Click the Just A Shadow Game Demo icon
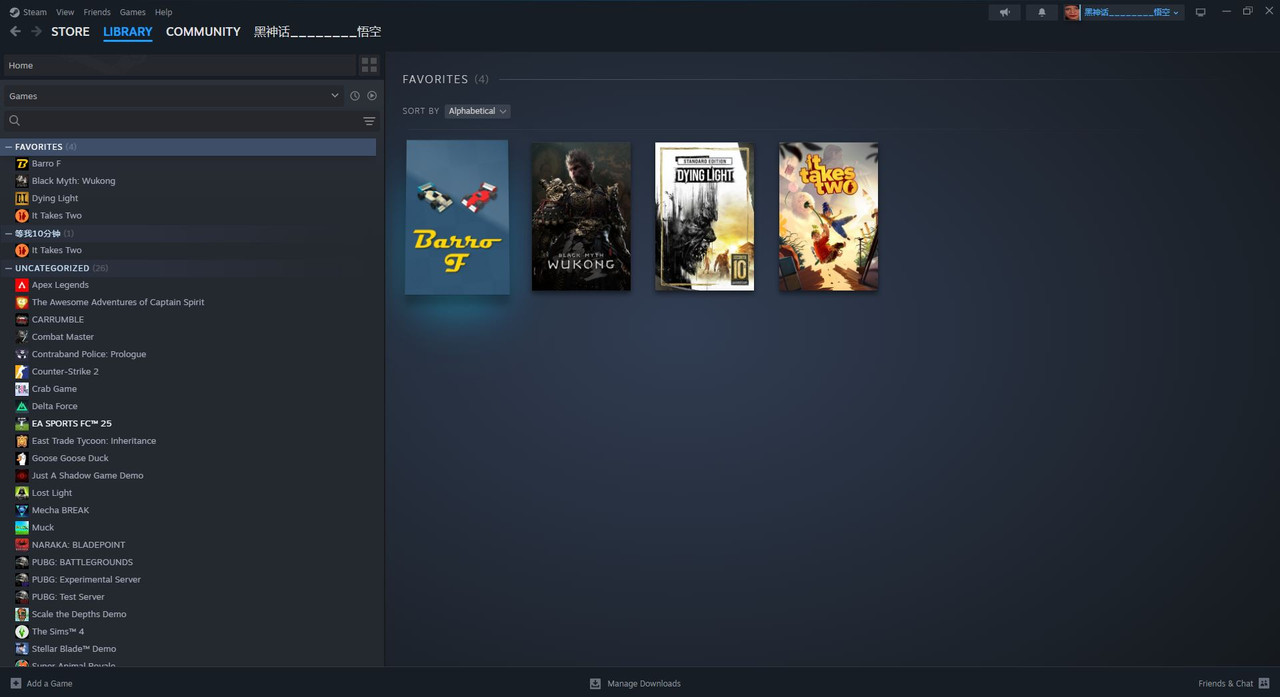 click(x=22, y=475)
